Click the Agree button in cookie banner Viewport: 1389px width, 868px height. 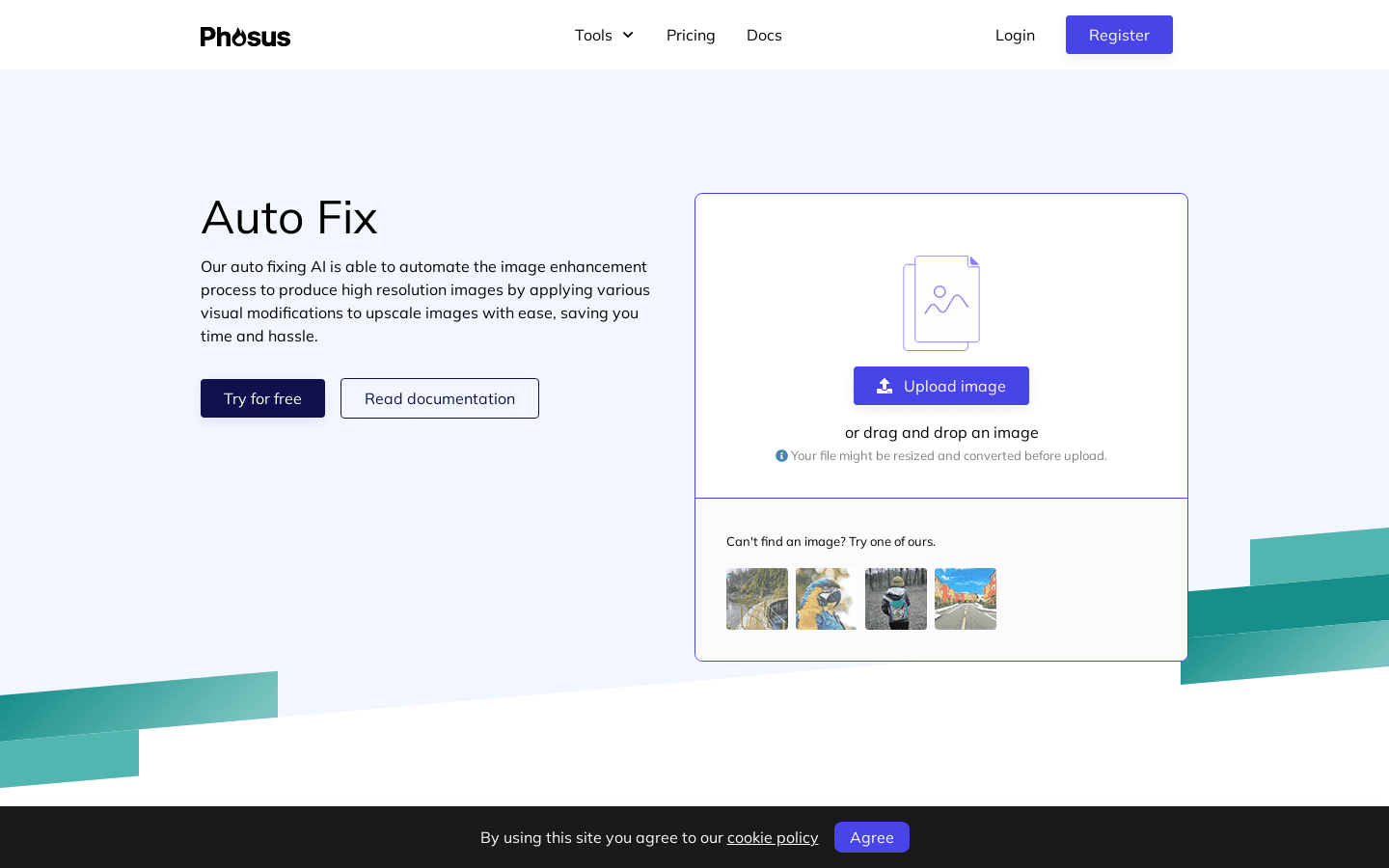pos(872,837)
